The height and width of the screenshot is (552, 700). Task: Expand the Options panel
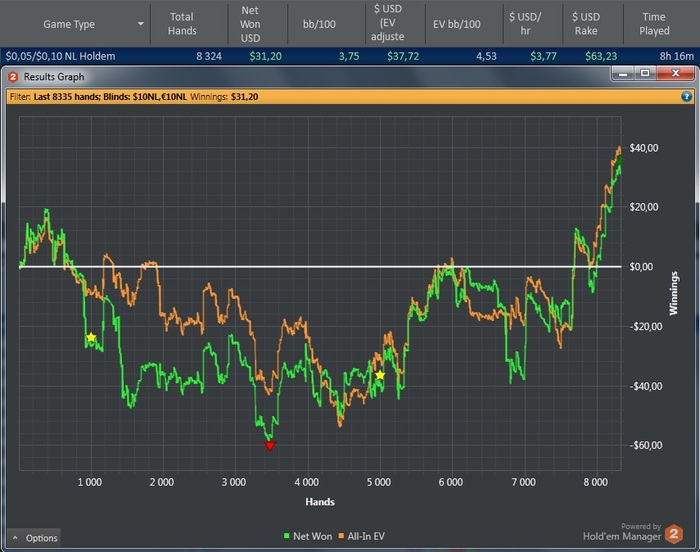pyautogui.click(x=35, y=538)
